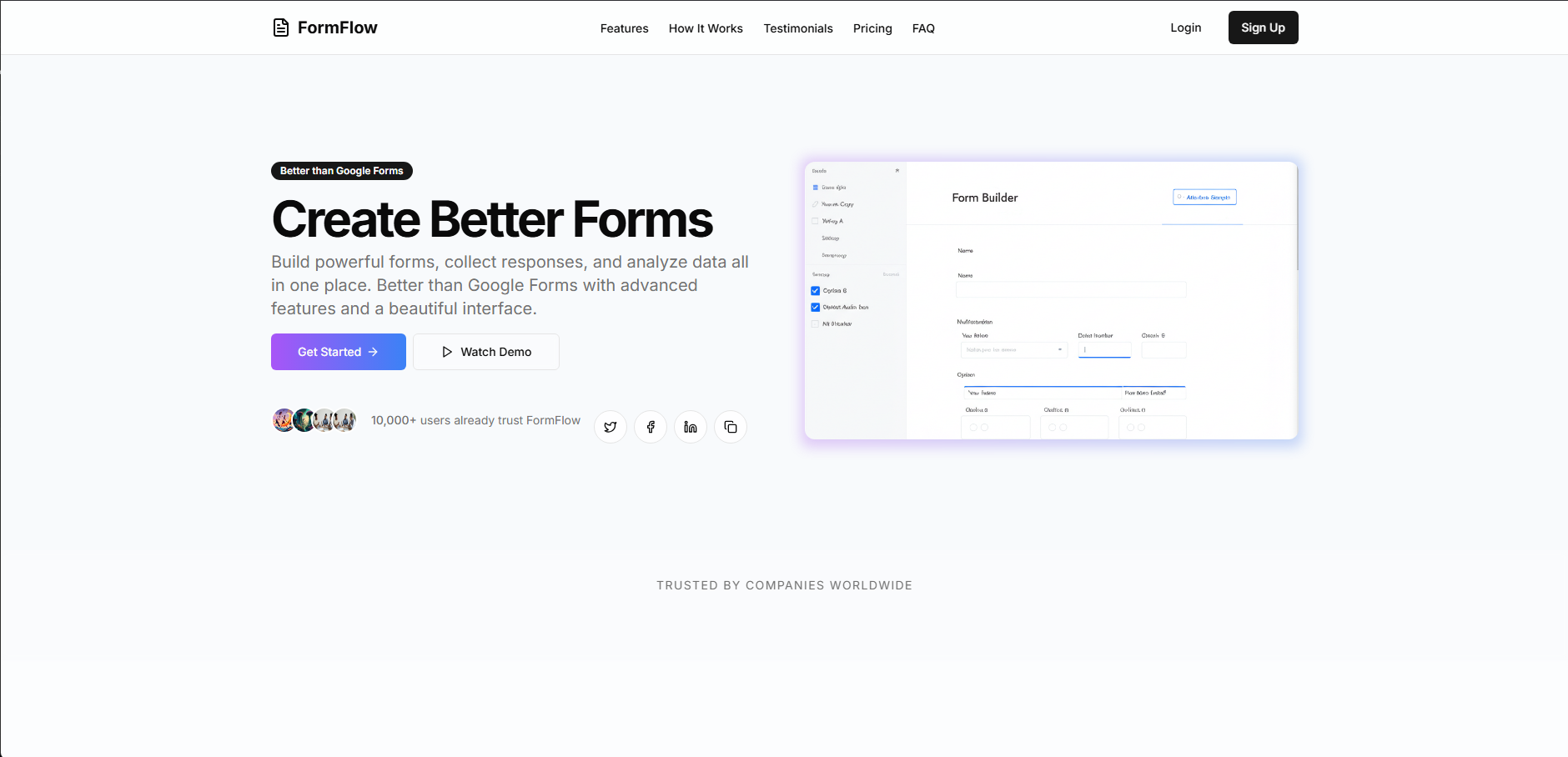This screenshot has height=757, width=1568.
Task: Click the Watch Demo button
Action: click(486, 352)
